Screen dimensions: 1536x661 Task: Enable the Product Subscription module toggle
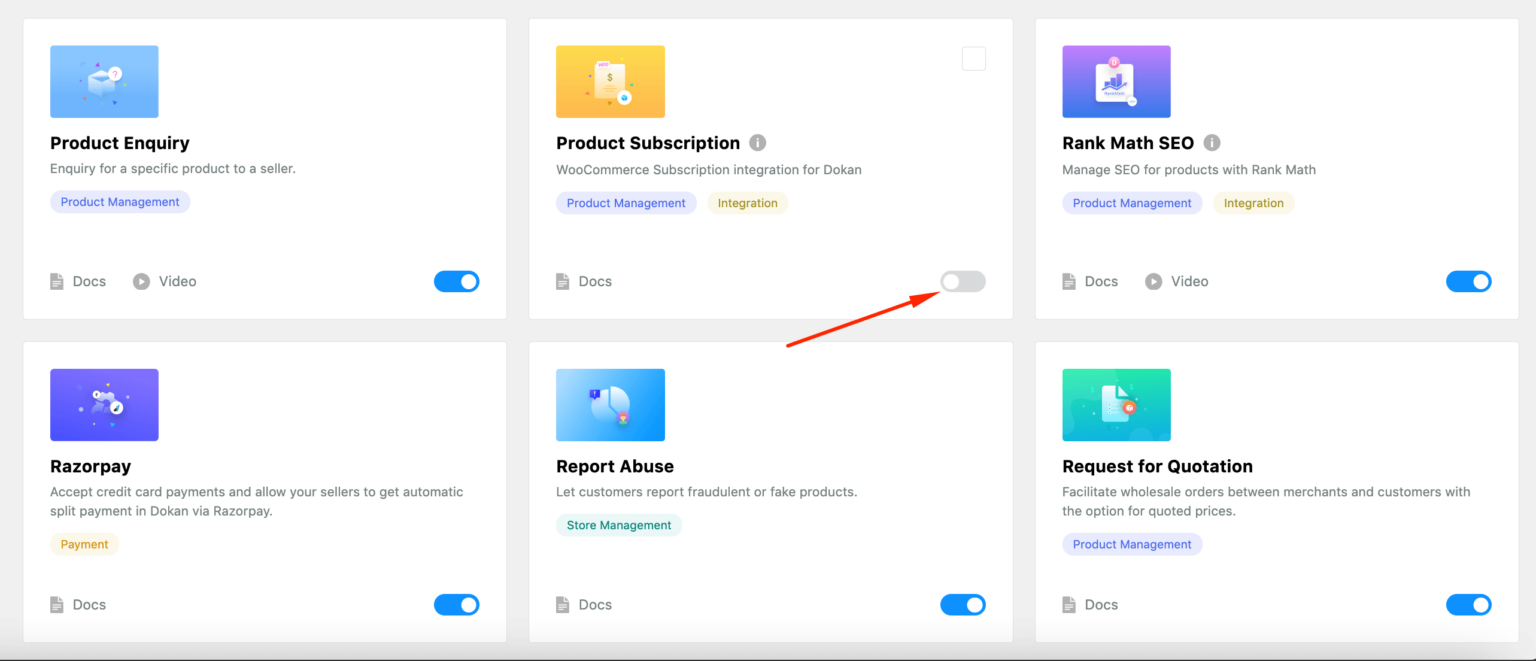(x=963, y=282)
